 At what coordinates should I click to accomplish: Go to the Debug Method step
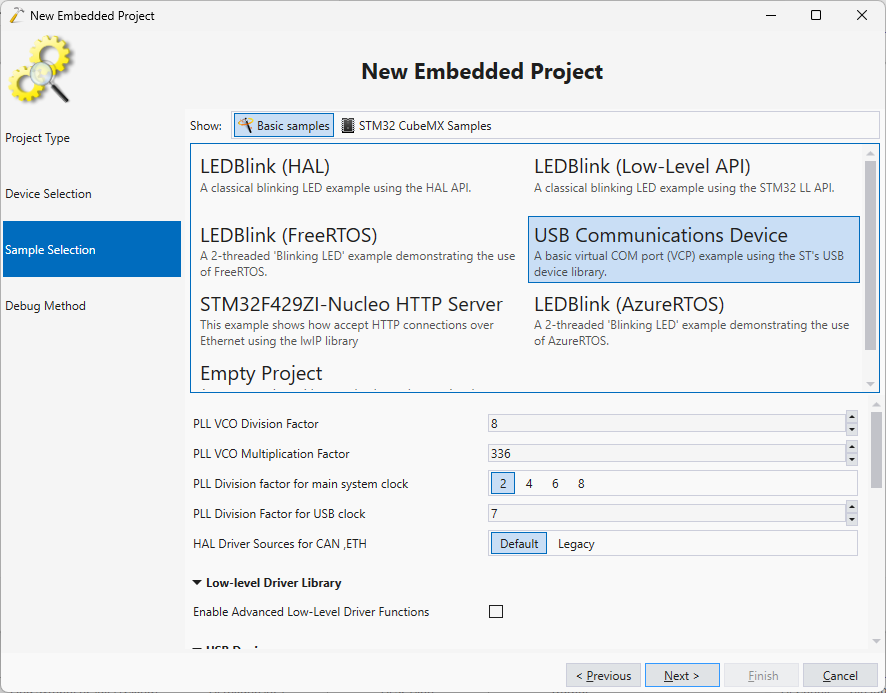click(x=45, y=306)
